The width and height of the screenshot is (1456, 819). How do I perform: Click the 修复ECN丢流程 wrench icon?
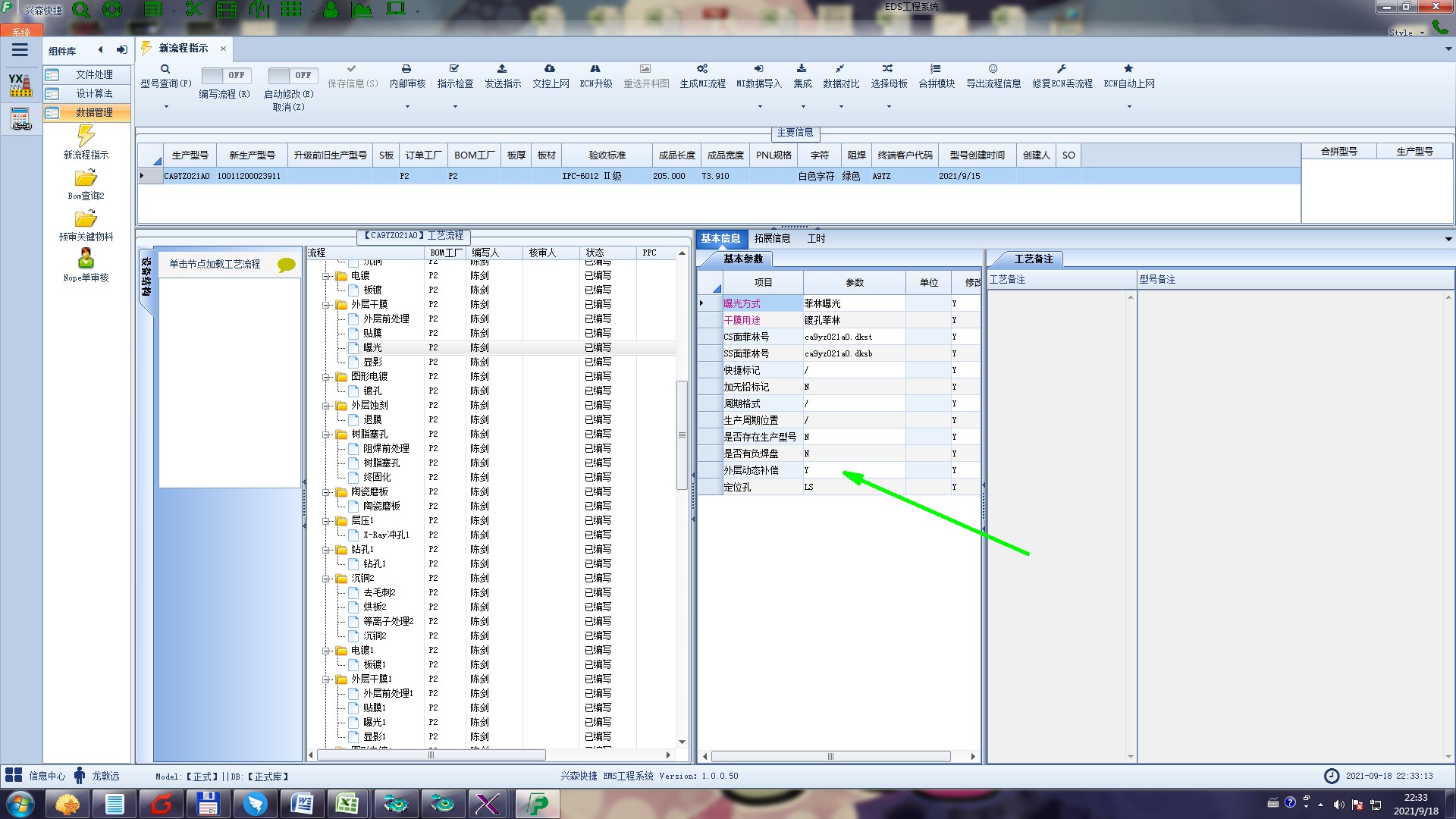pos(1062,69)
